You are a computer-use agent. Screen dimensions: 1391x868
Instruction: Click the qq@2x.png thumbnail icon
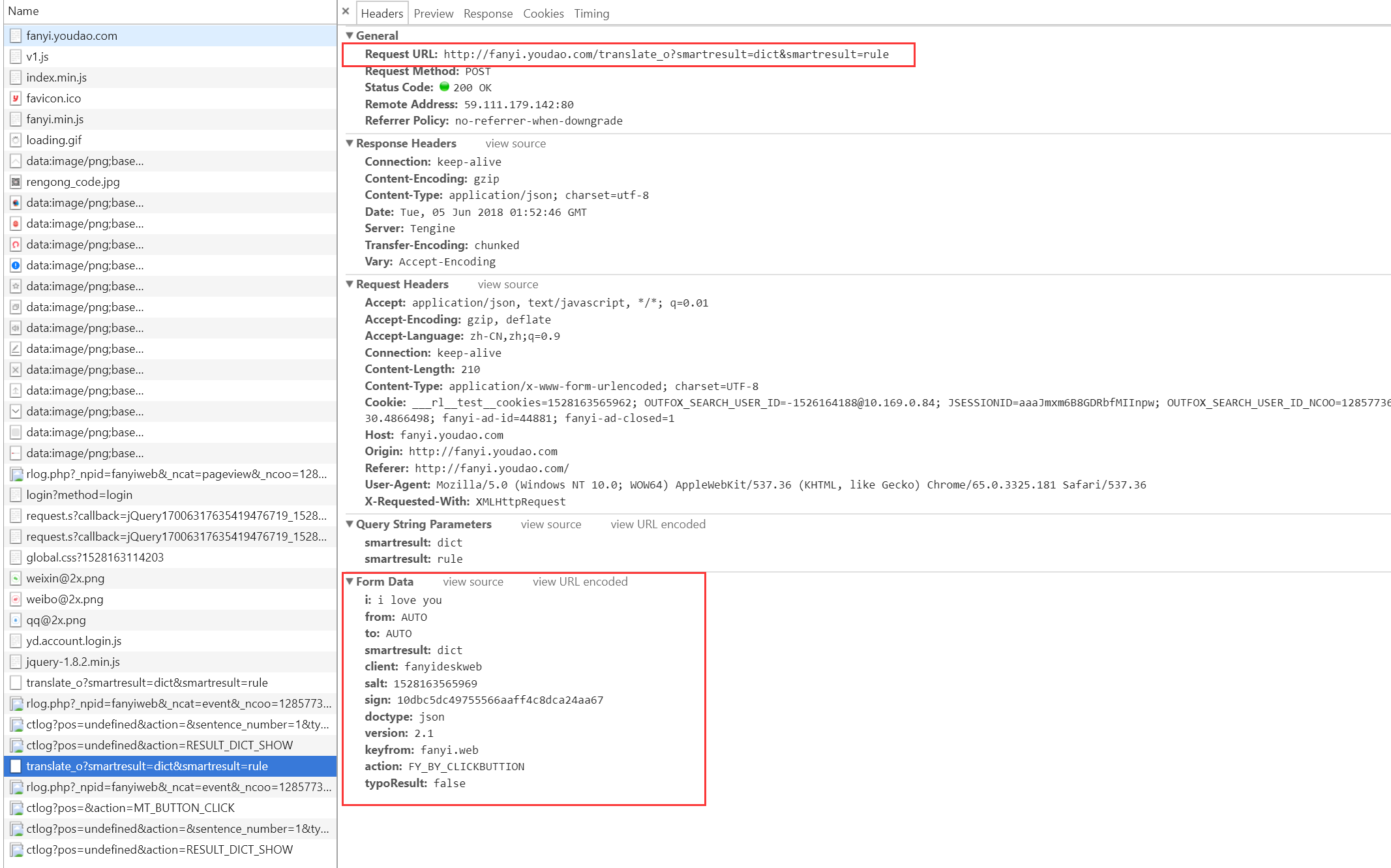pos(16,620)
